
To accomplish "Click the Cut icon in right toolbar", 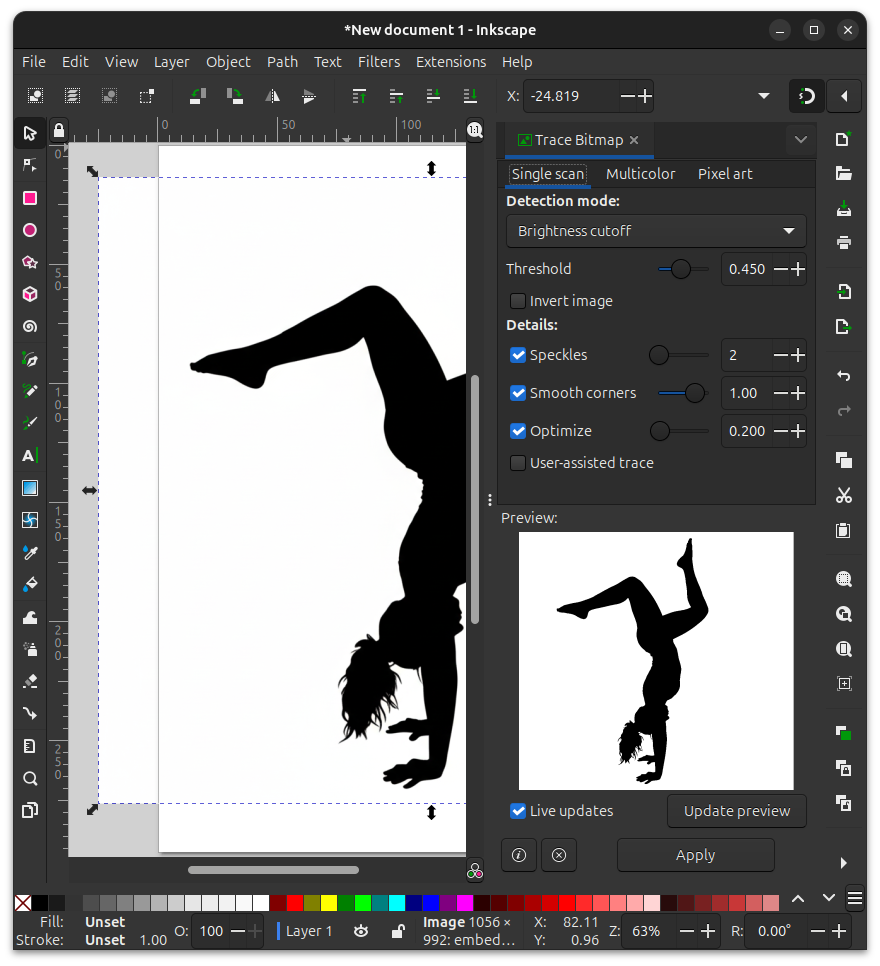I will click(x=844, y=495).
